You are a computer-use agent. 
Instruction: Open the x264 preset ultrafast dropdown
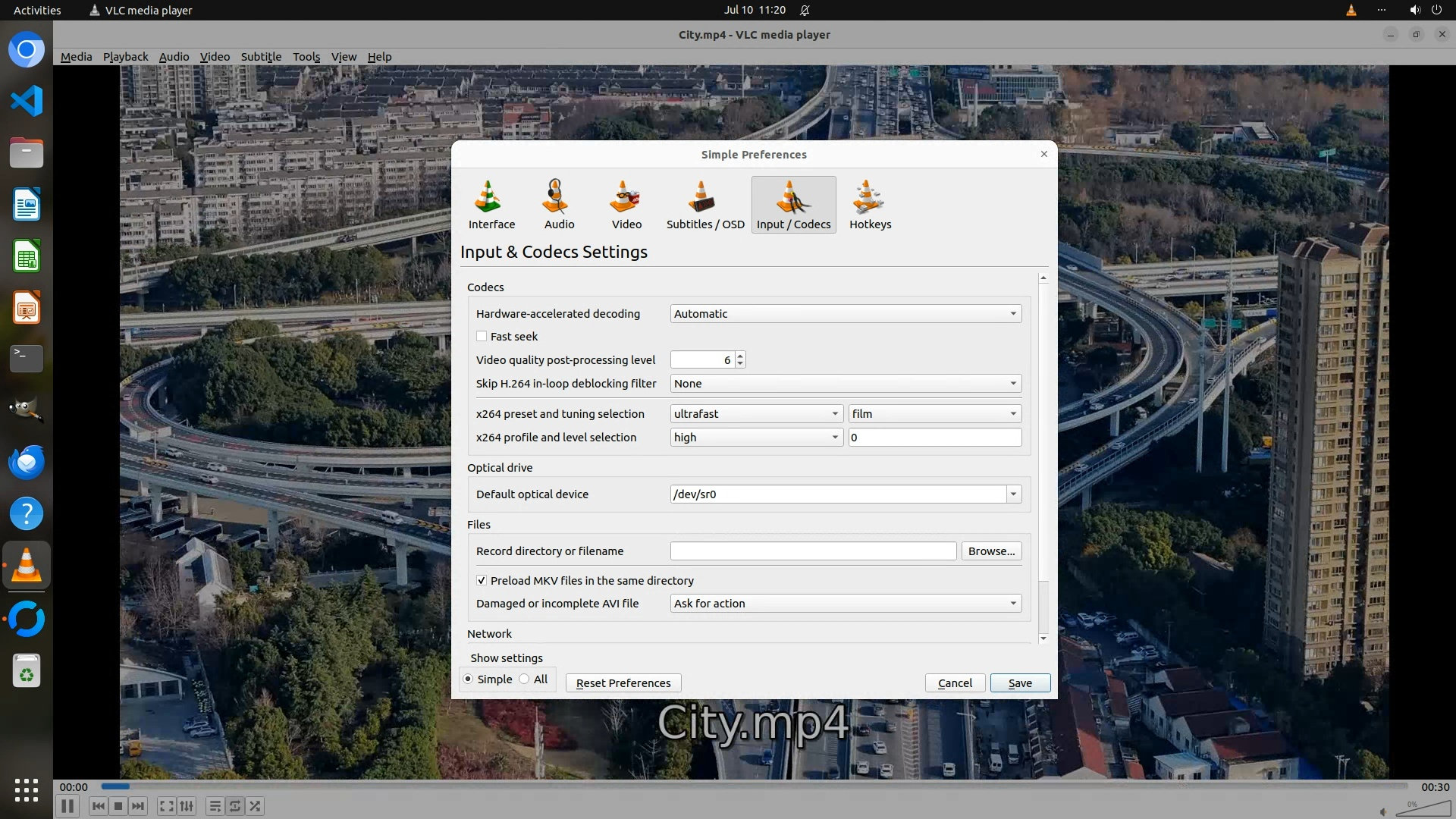(x=756, y=414)
